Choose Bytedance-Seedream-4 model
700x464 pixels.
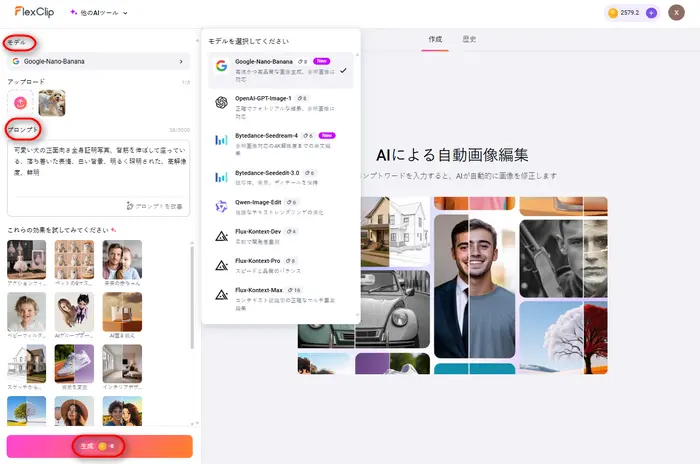click(x=280, y=144)
